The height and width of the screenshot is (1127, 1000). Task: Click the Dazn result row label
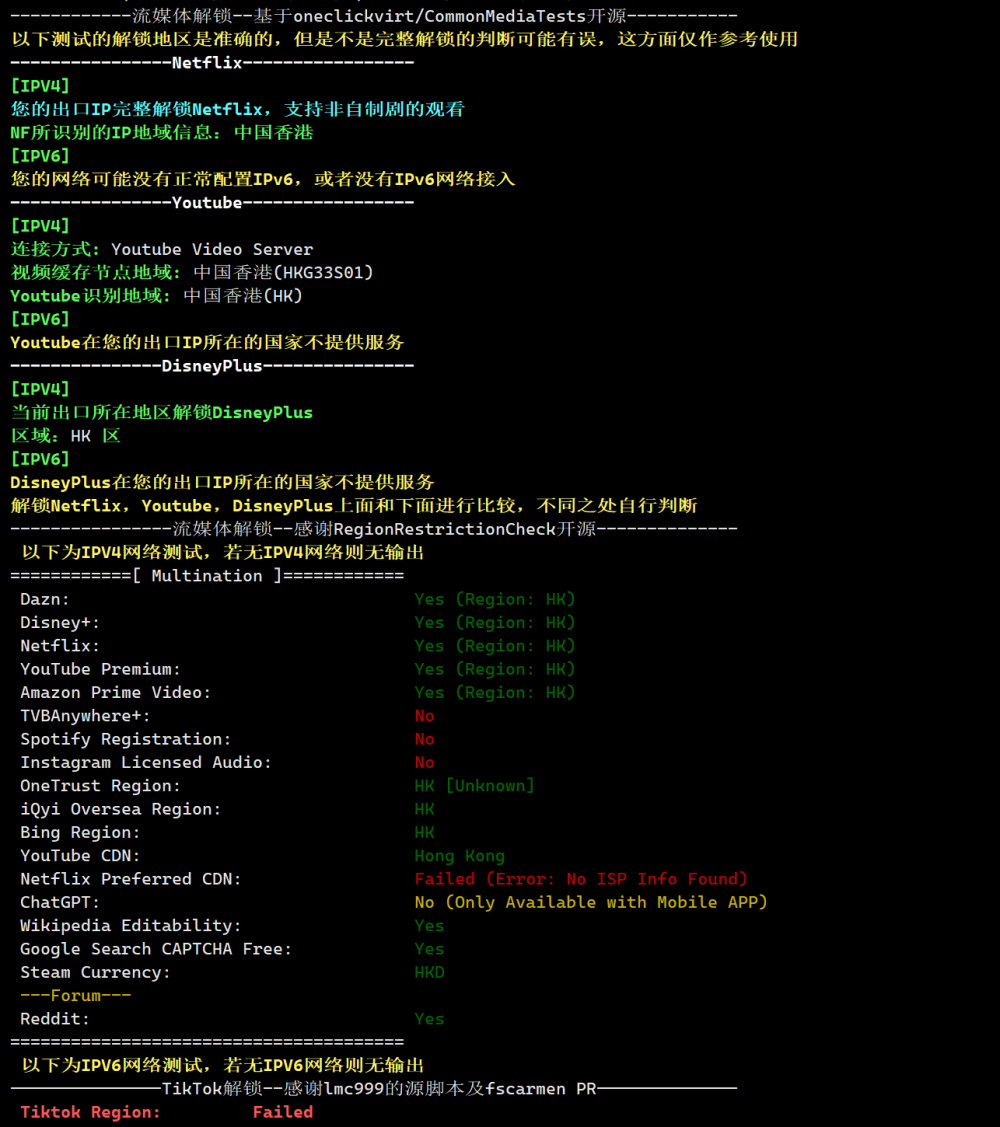(x=45, y=599)
